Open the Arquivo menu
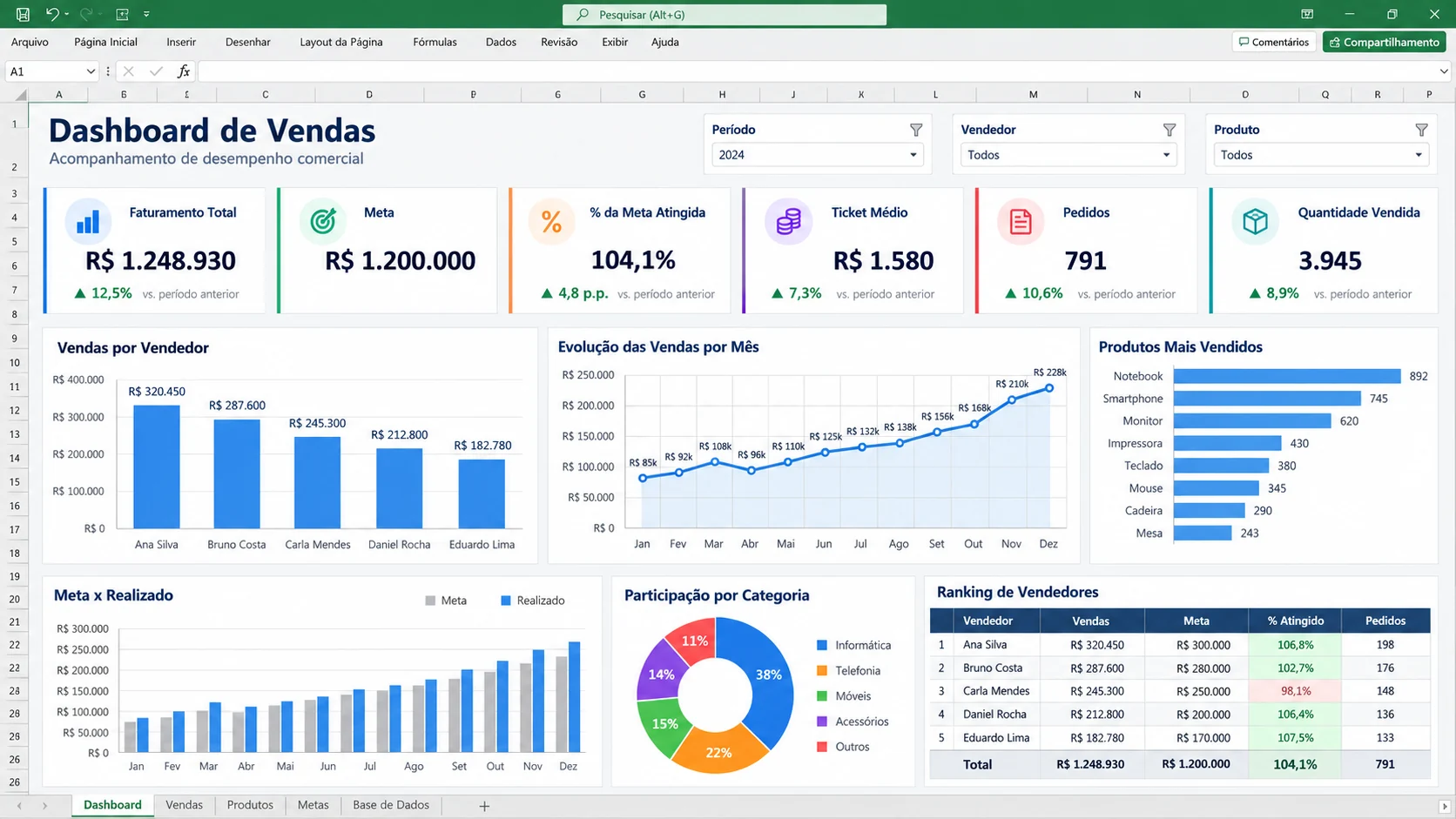 [30, 42]
